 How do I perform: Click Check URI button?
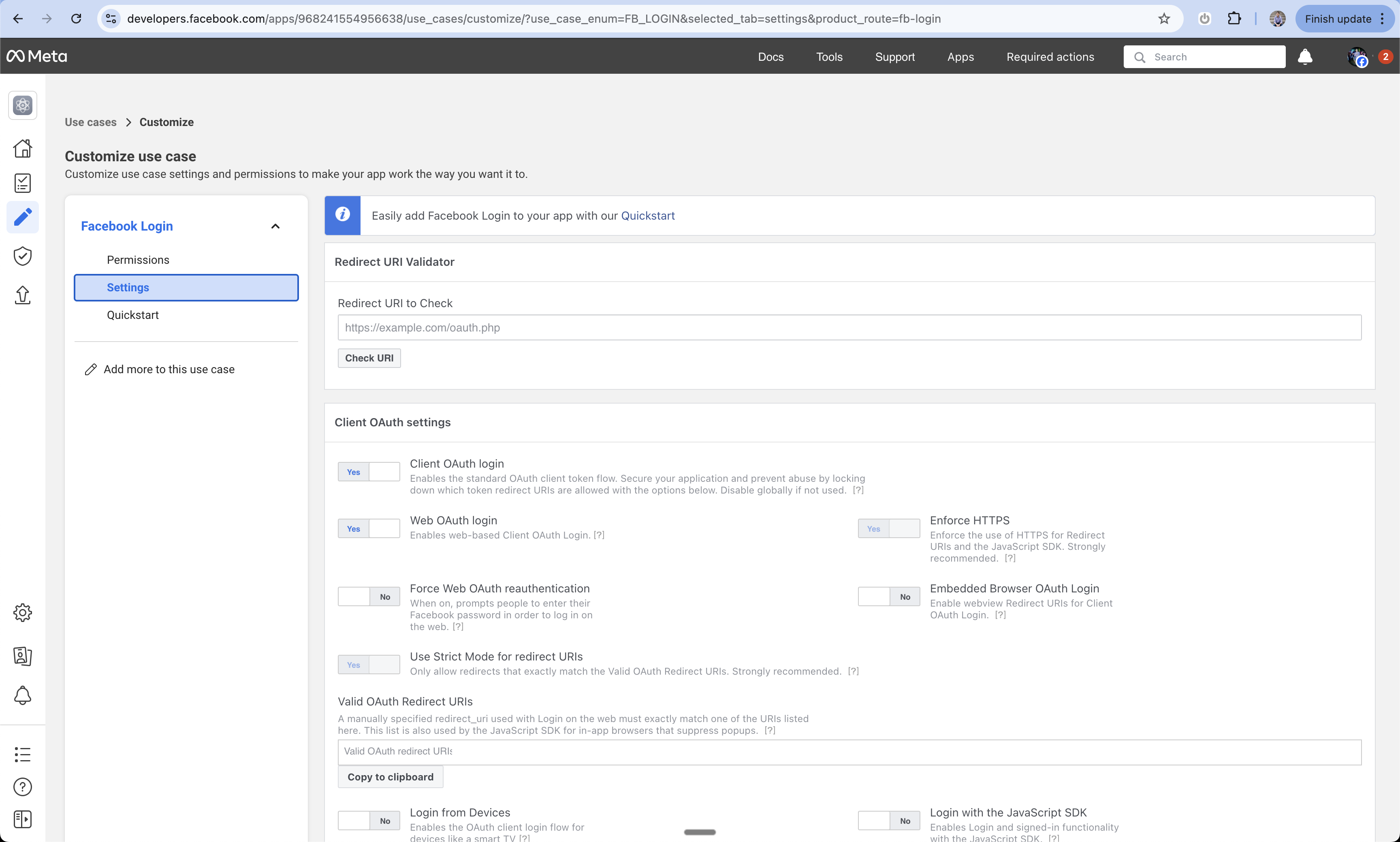click(369, 358)
